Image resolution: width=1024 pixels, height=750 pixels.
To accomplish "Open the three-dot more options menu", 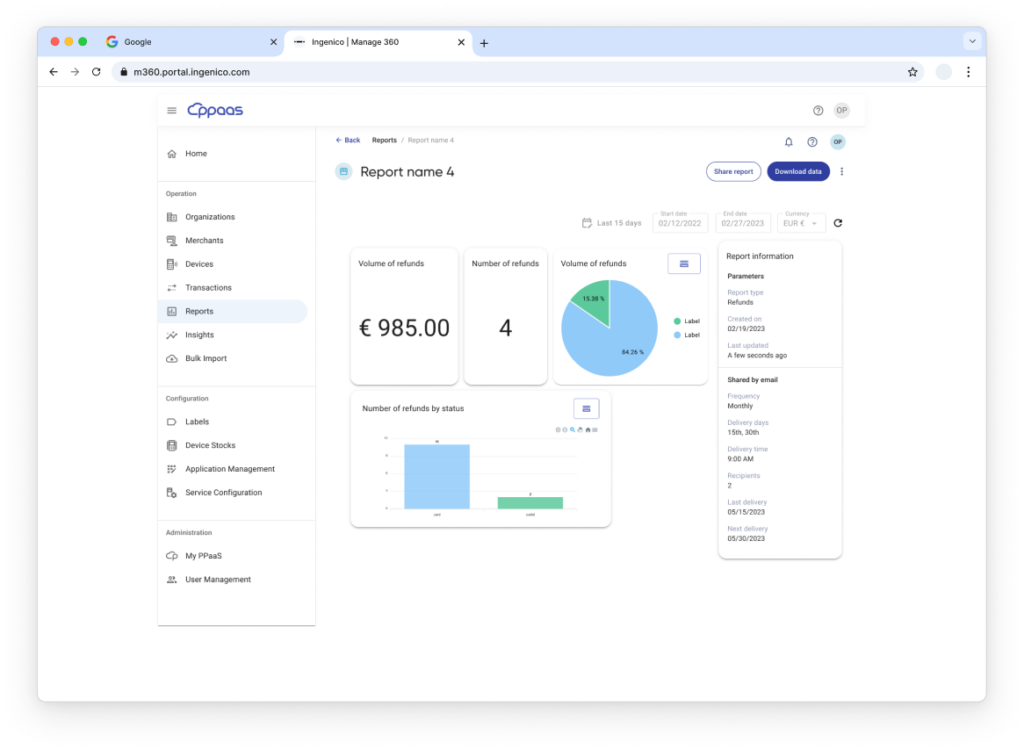I will click(x=842, y=172).
